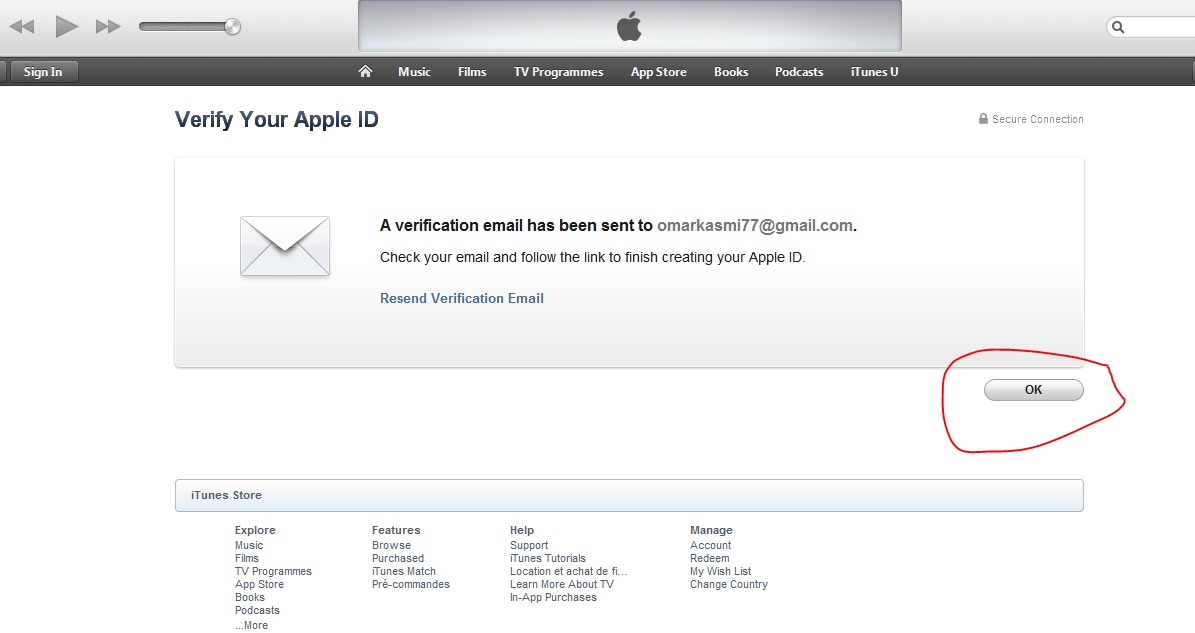Image resolution: width=1195 pixels, height=633 pixels.
Task: Click the omarkasmi77@gmail.com email address
Action: [x=754, y=225]
